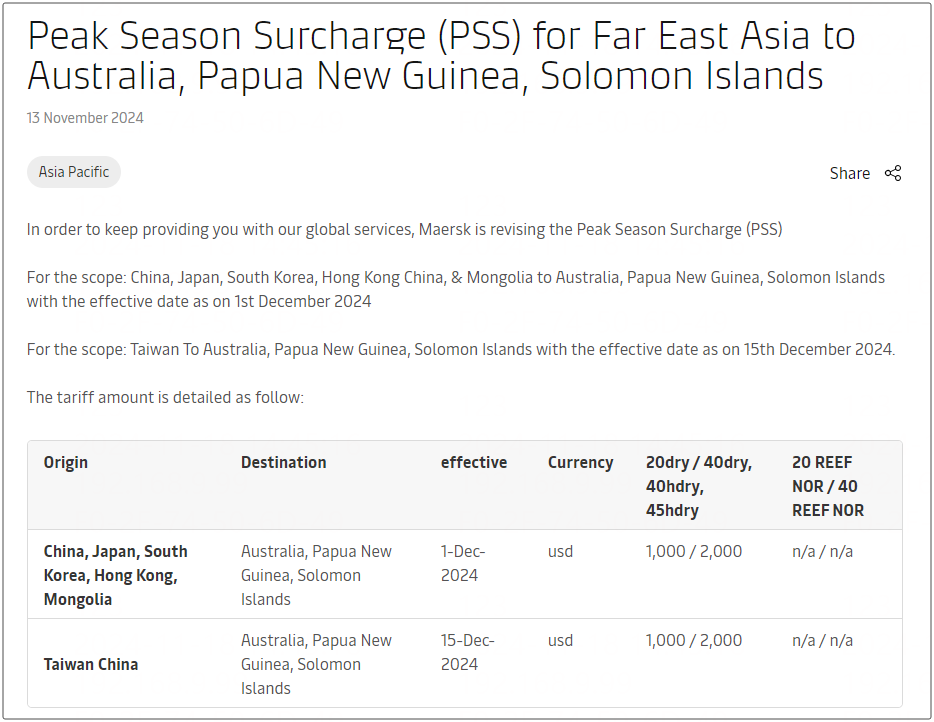Click the Peak Season Surcharge page title
This screenshot has height=722, width=934.
pyautogui.click(x=440, y=56)
